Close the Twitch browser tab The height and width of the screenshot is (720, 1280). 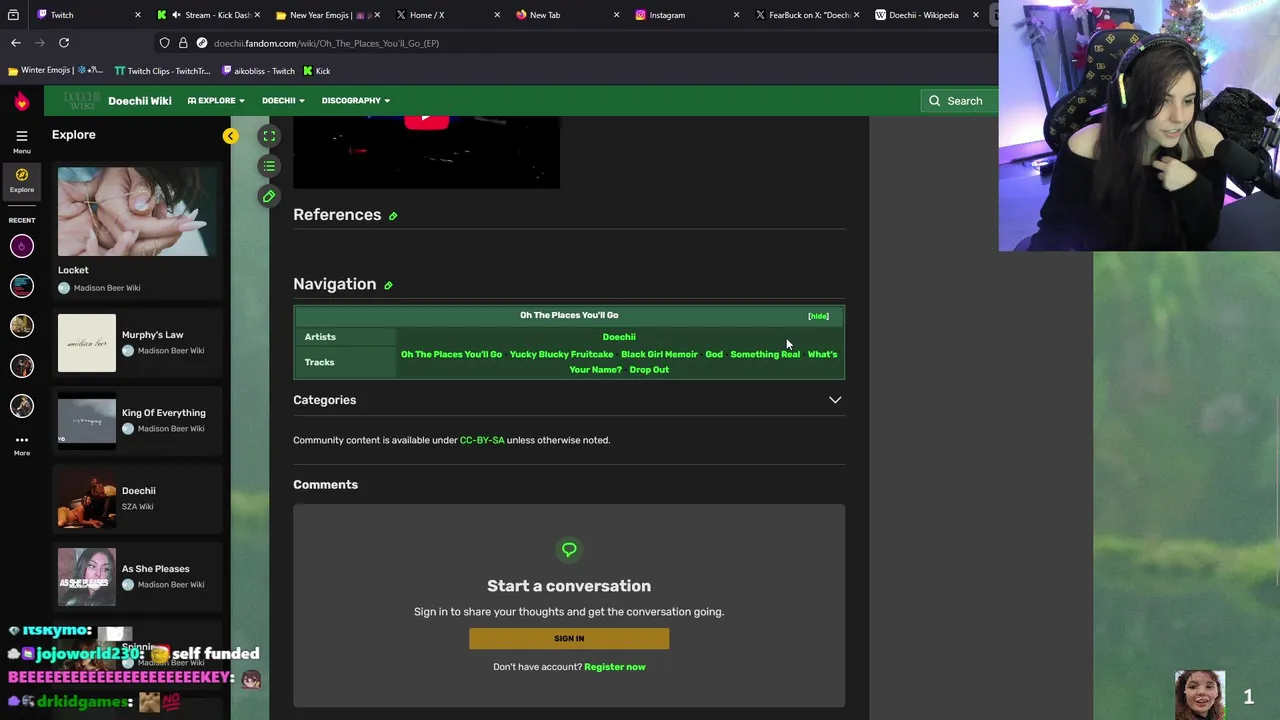(x=138, y=15)
